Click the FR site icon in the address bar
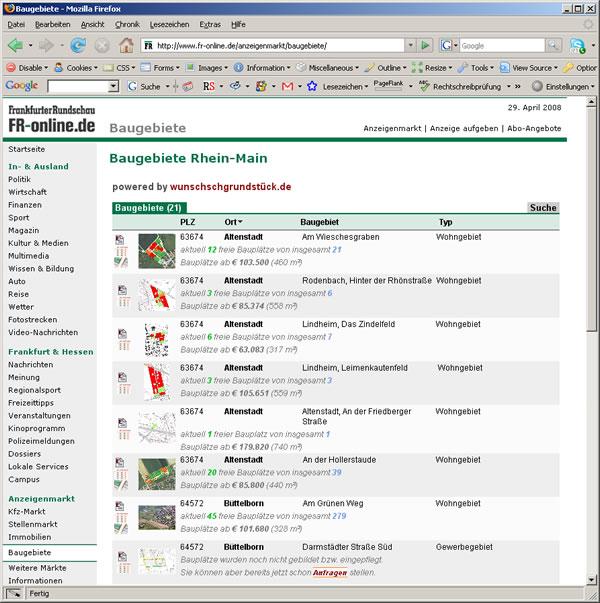Image resolution: width=600 pixels, height=603 pixels. pos(148,46)
